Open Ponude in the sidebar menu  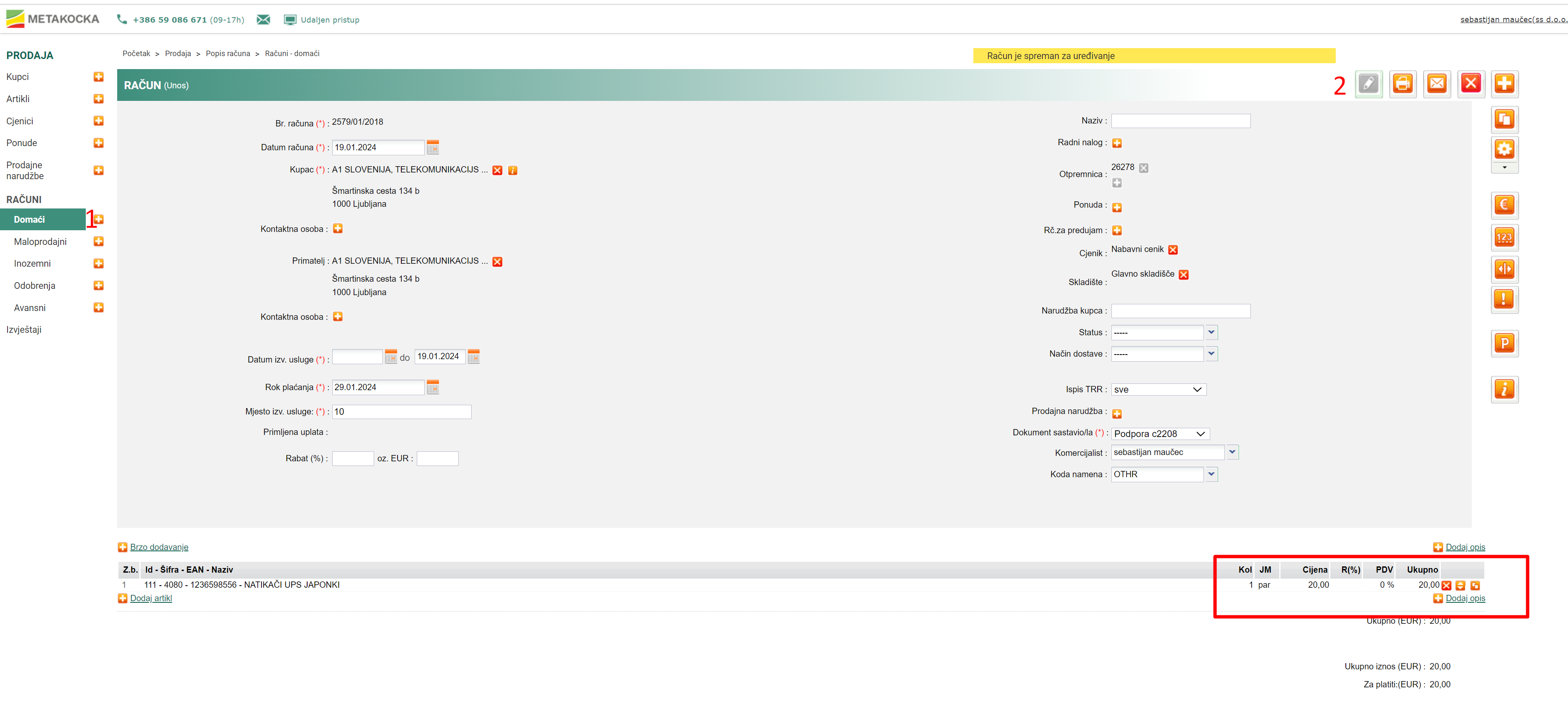pos(21,143)
